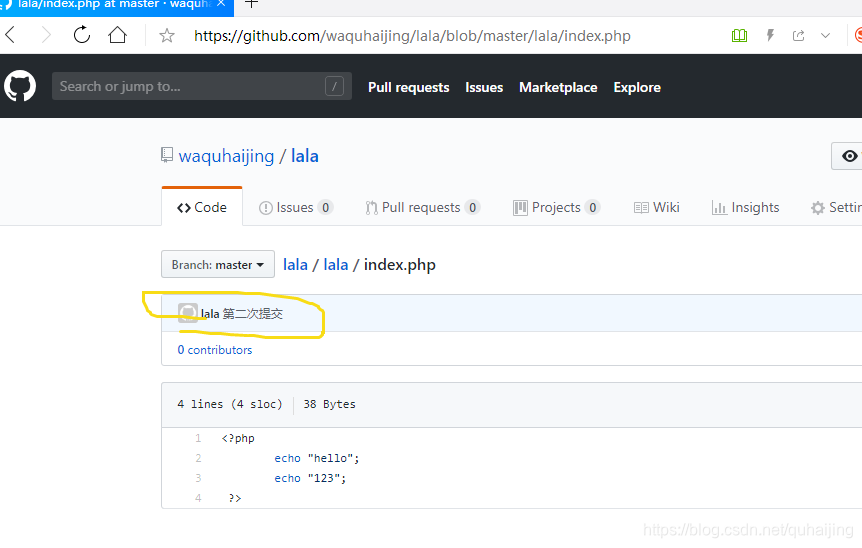Open the Branch: master dropdown
The height and width of the screenshot is (548, 862).
click(x=218, y=264)
